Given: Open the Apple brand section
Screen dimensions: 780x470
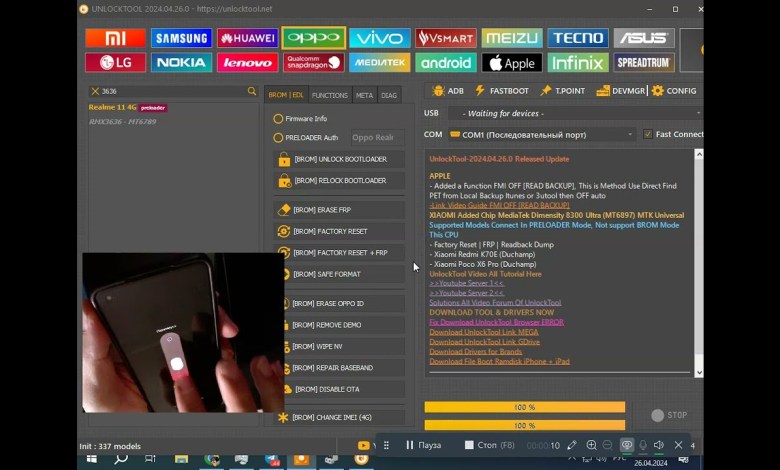Looking at the screenshot, I should pyautogui.click(x=511, y=62).
